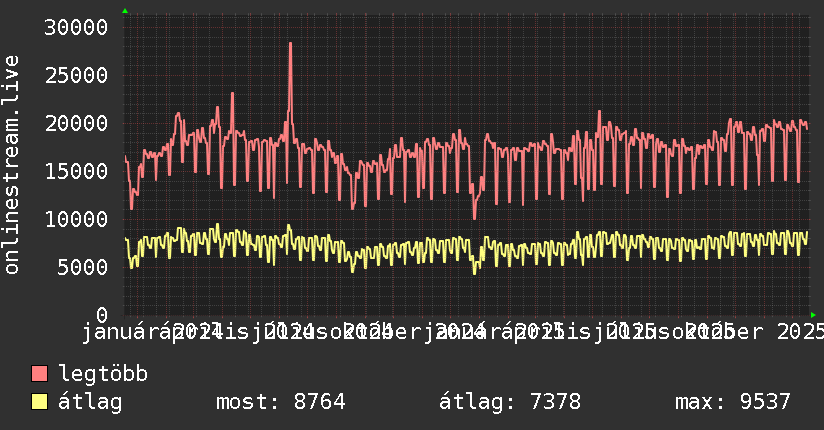
Task: Click the green arrow atop the y-axis
Action: [125, 11]
